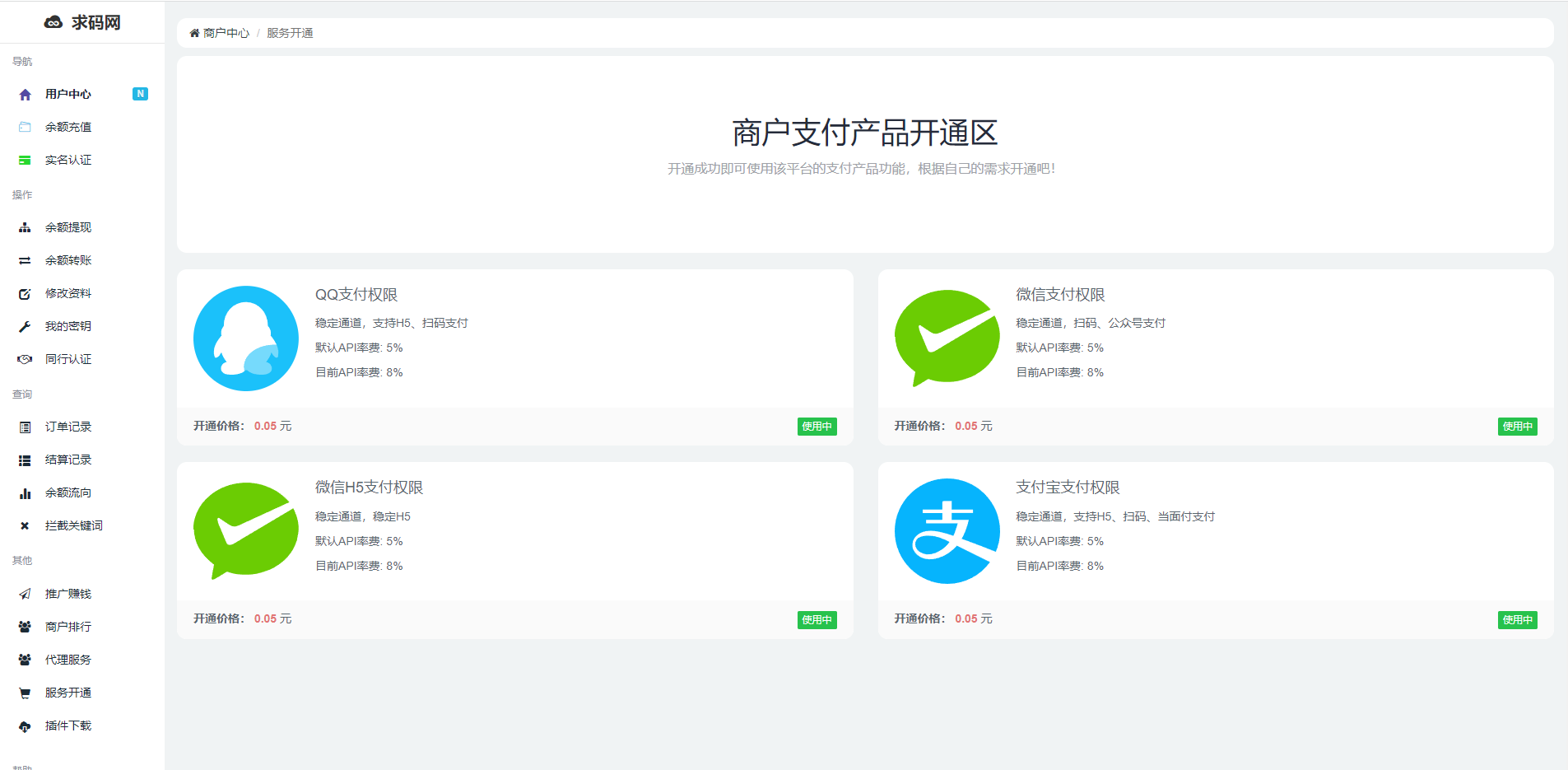This screenshot has width=1568, height=770.
Task: Click 稳定通道，扫码、公众号支付 description
Action: pos(1091,323)
